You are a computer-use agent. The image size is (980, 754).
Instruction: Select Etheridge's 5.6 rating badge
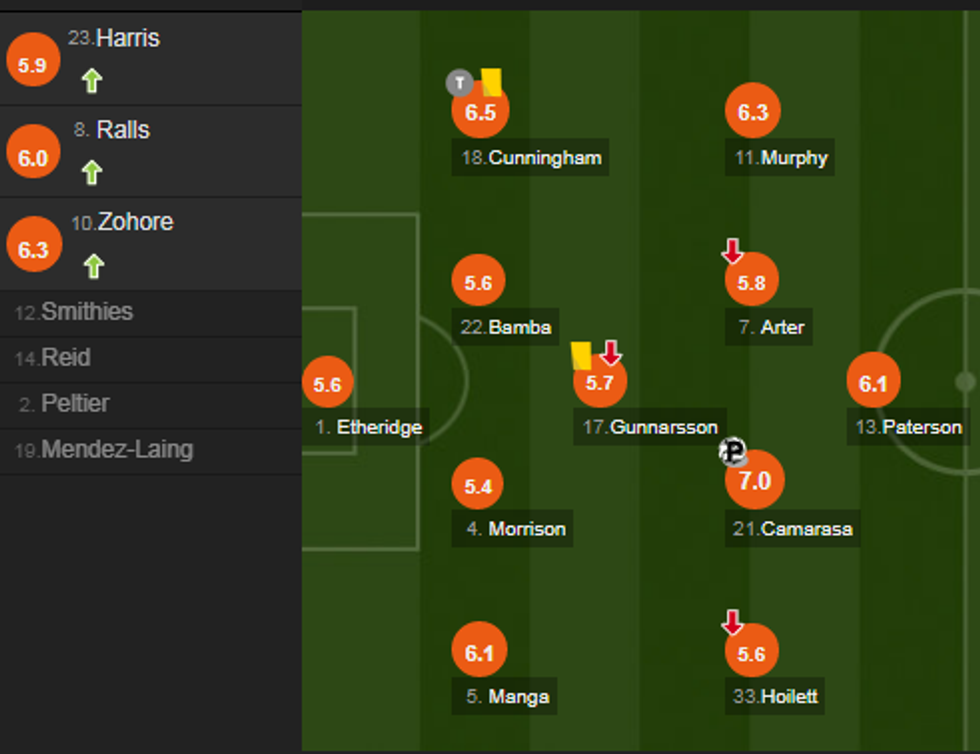tap(327, 385)
